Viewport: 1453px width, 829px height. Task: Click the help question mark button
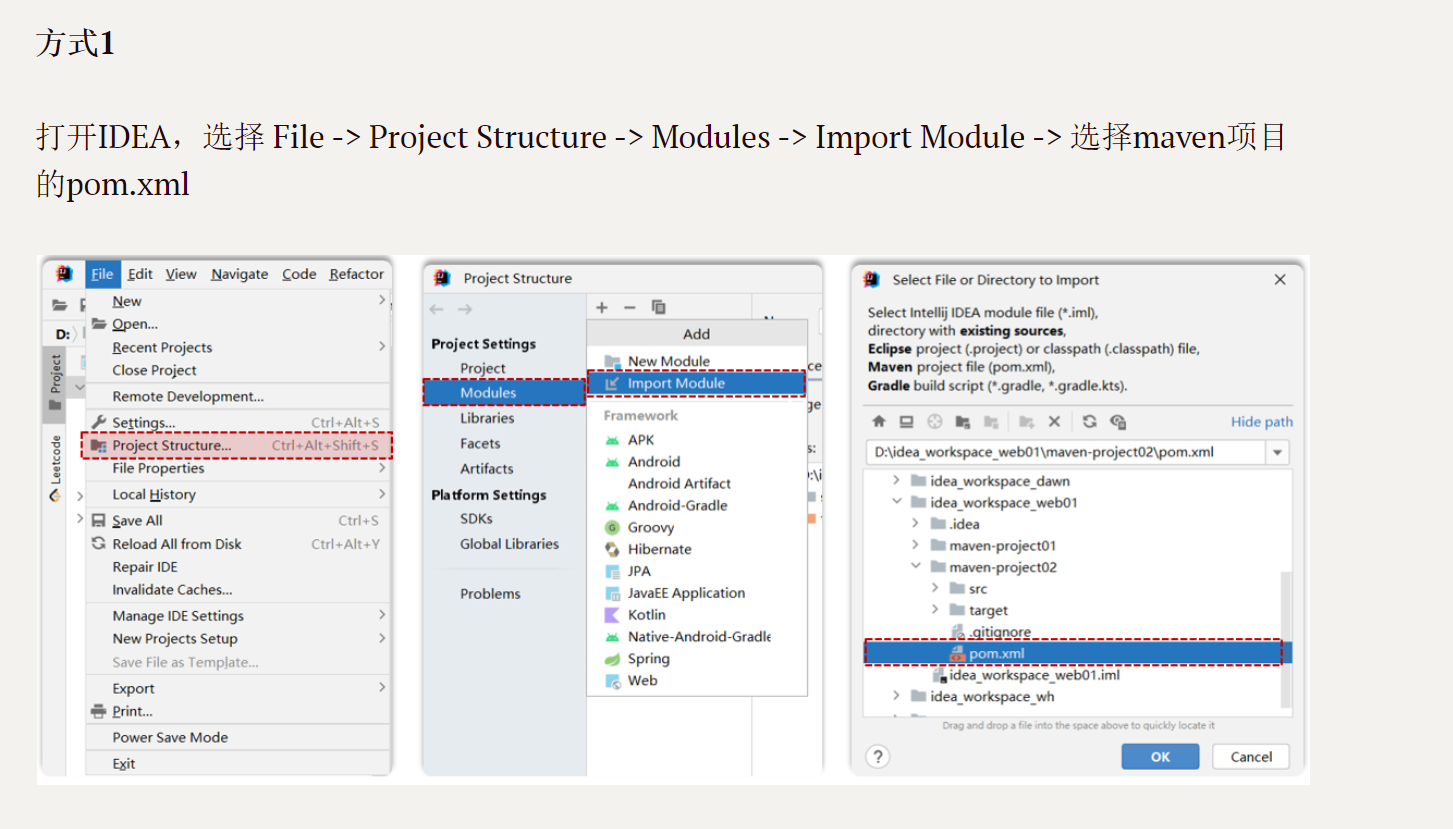coord(877,756)
